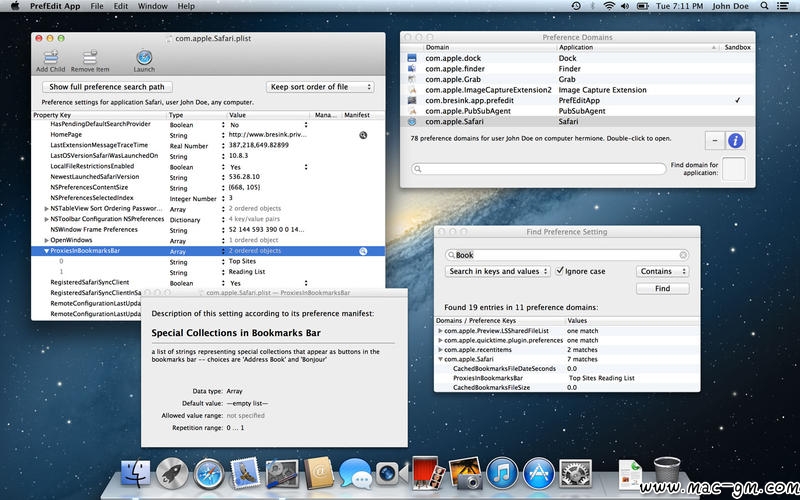This screenshot has width=800, height=500.
Task: Click the icon beside com.apple.ImageCaptureExtension2 domain
Action: coord(412,90)
